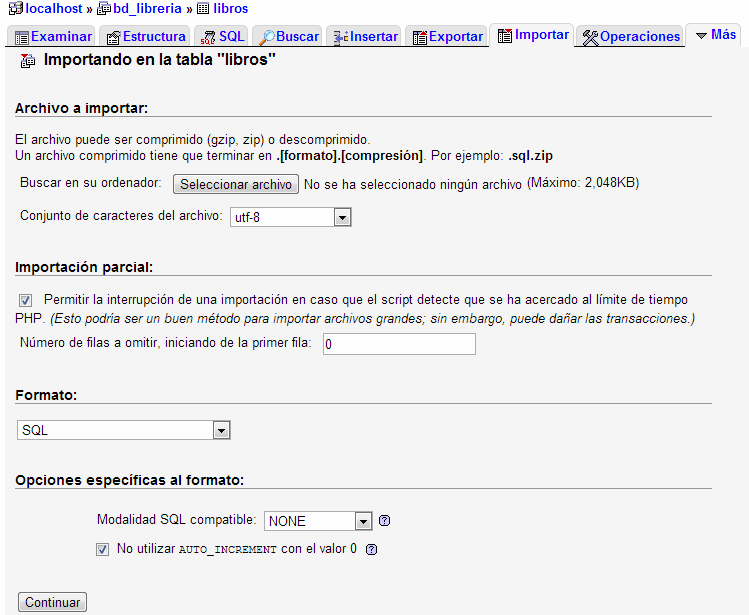This screenshot has width=749, height=615.
Task: Open the Modalidad SQL compatible NONE dropdown
Action: (x=318, y=521)
